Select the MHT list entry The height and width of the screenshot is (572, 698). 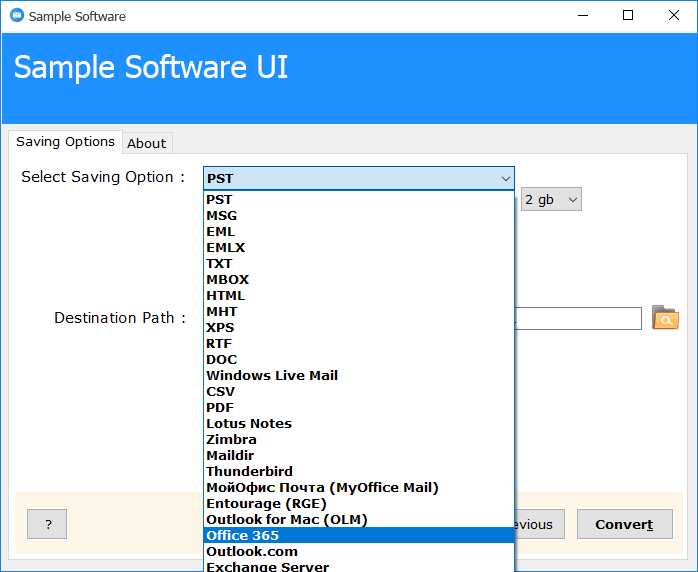point(359,312)
